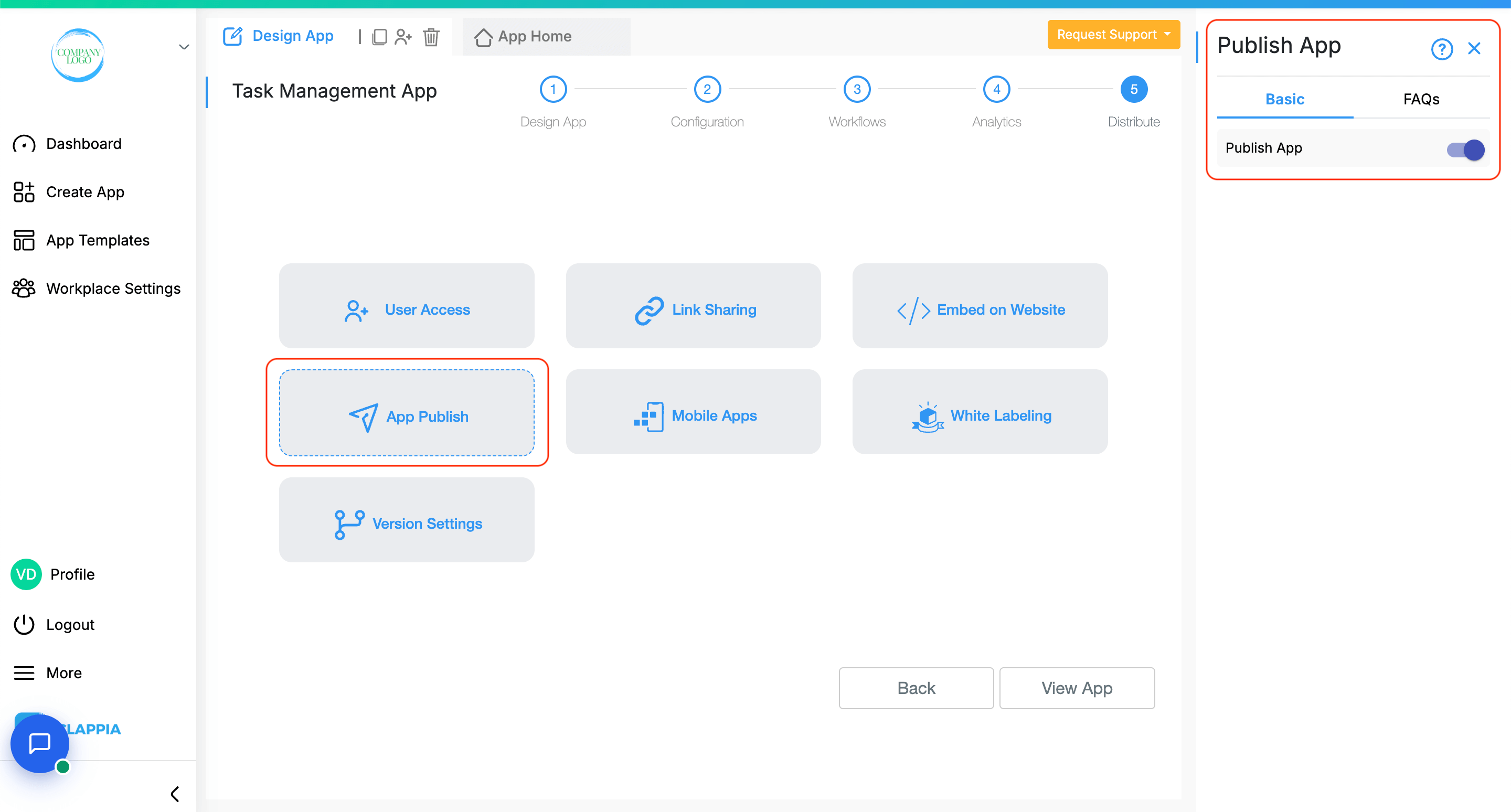Click the Back button
The image size is (1511, 812).
[916, 688]
